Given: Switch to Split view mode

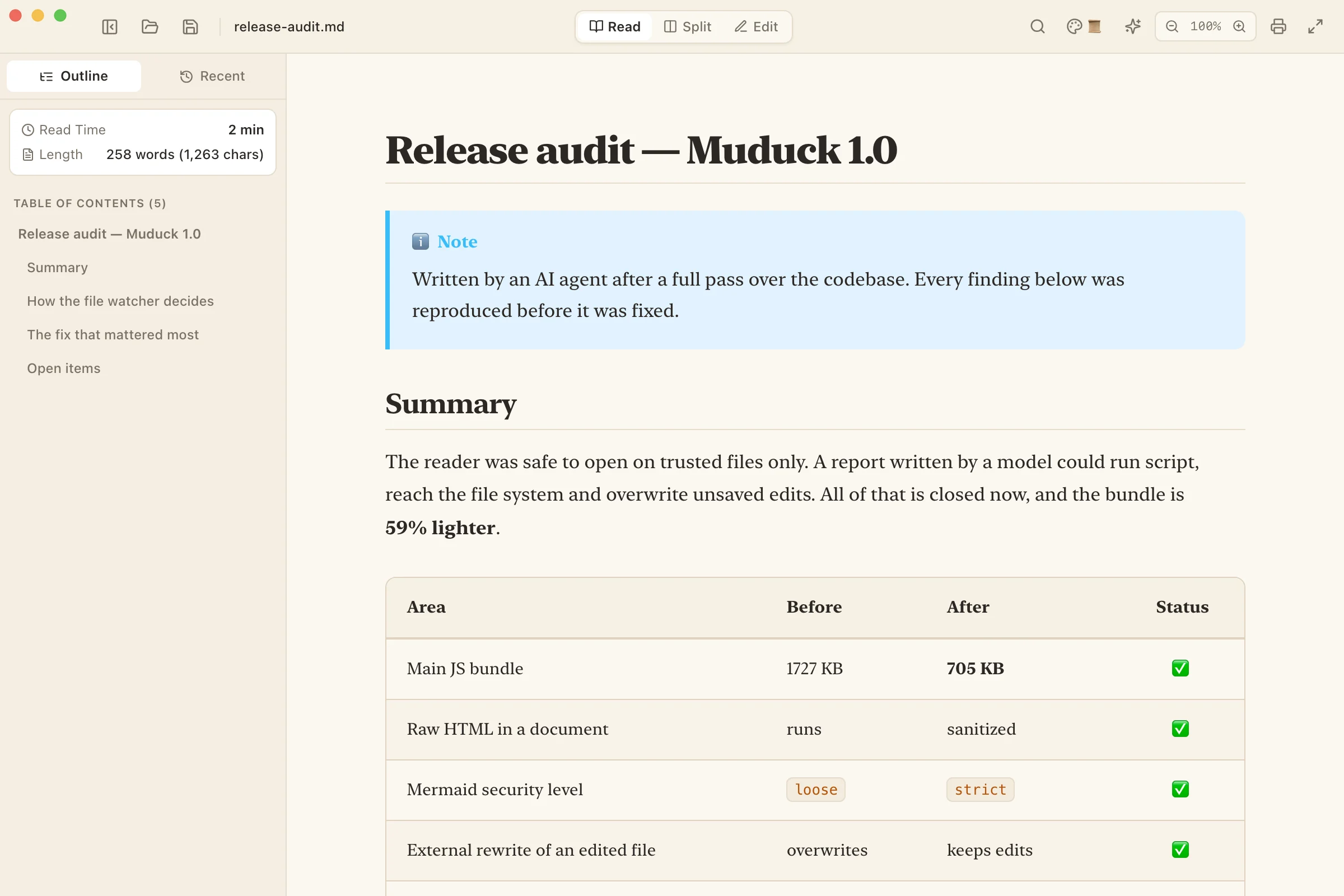Looking at the screenshot, I should click(x=688, y=27).
